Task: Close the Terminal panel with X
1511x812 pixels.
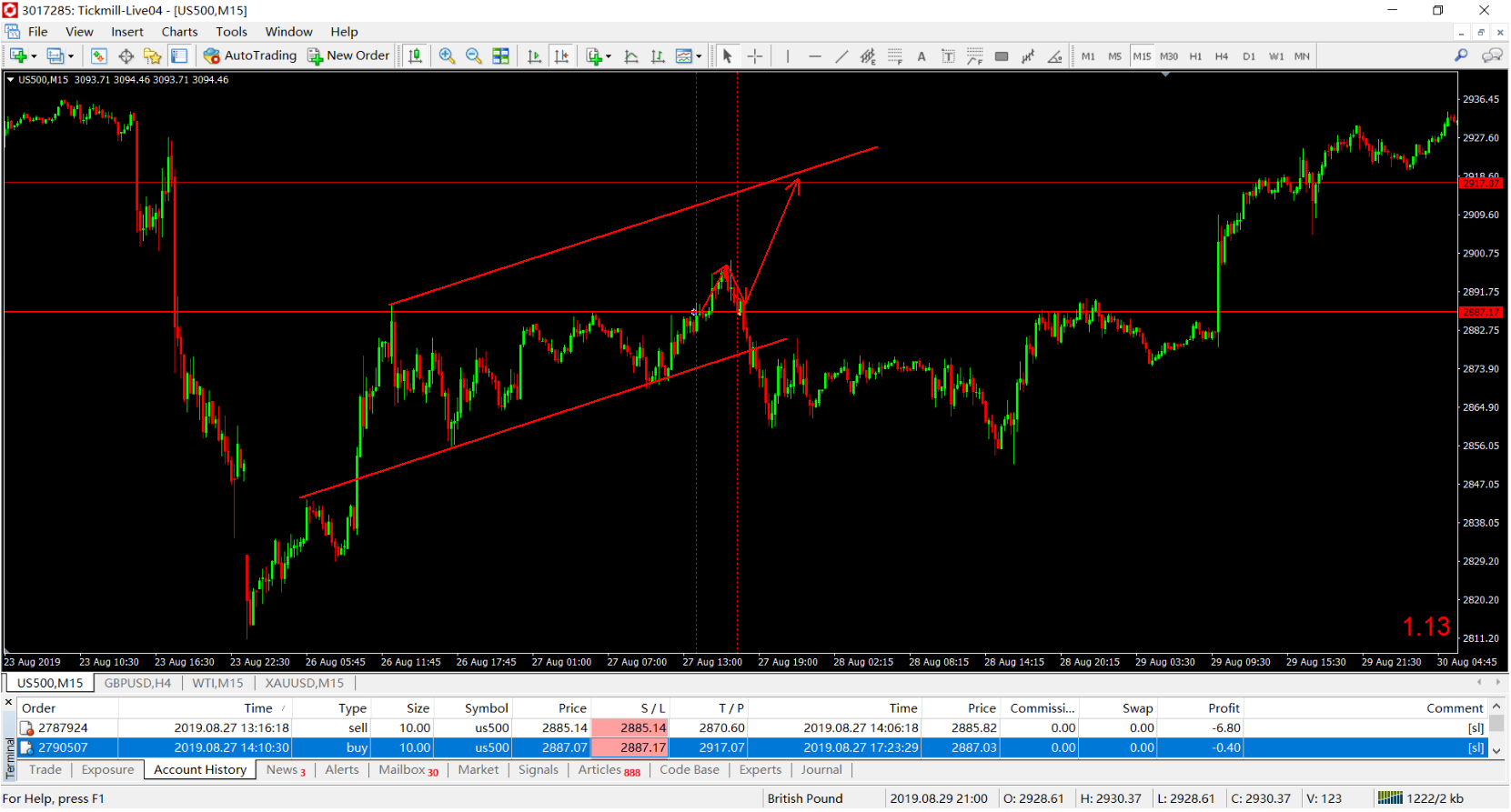Action: point(10,703)
